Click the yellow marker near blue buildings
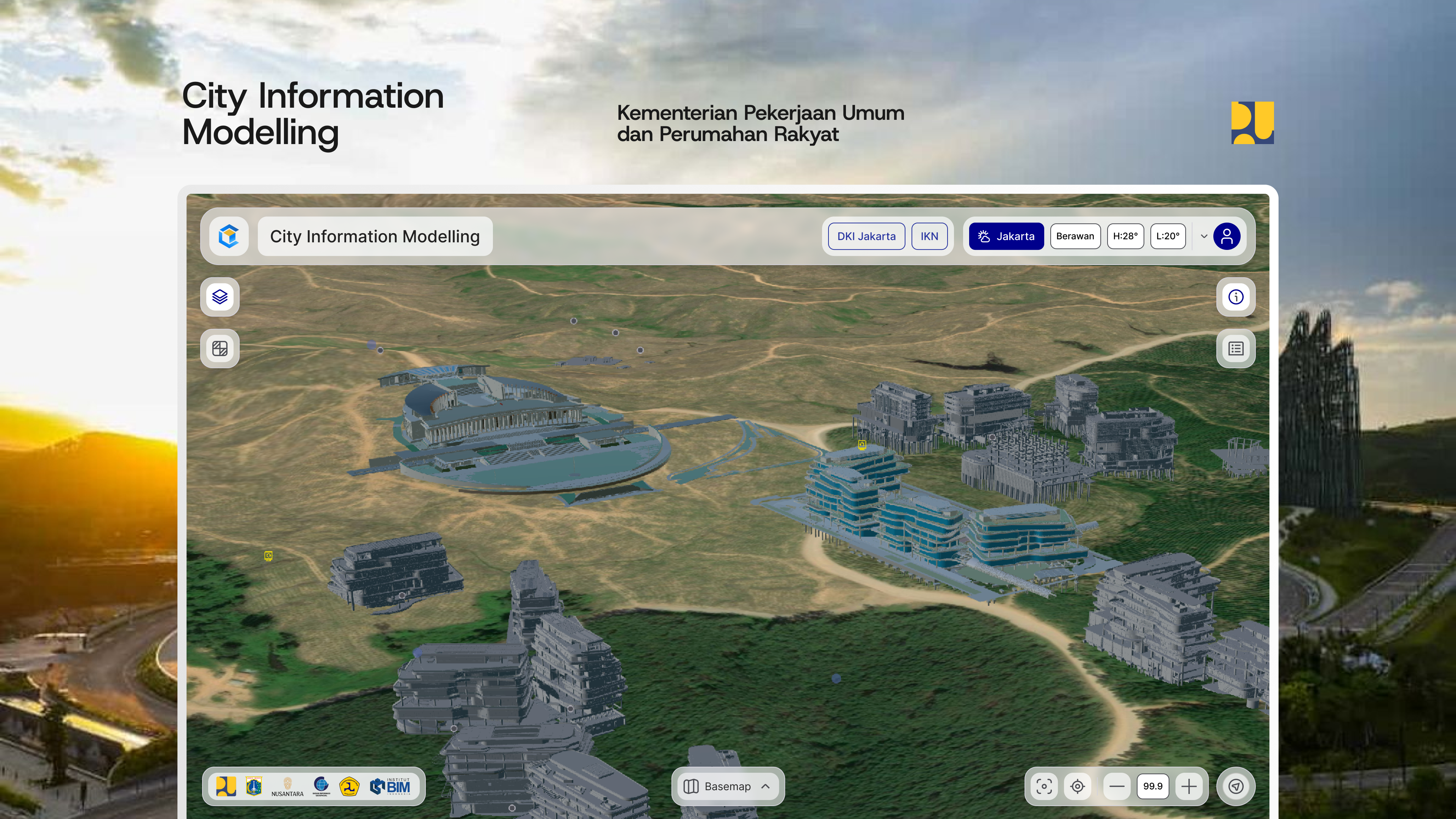 (x=862, y=445)
